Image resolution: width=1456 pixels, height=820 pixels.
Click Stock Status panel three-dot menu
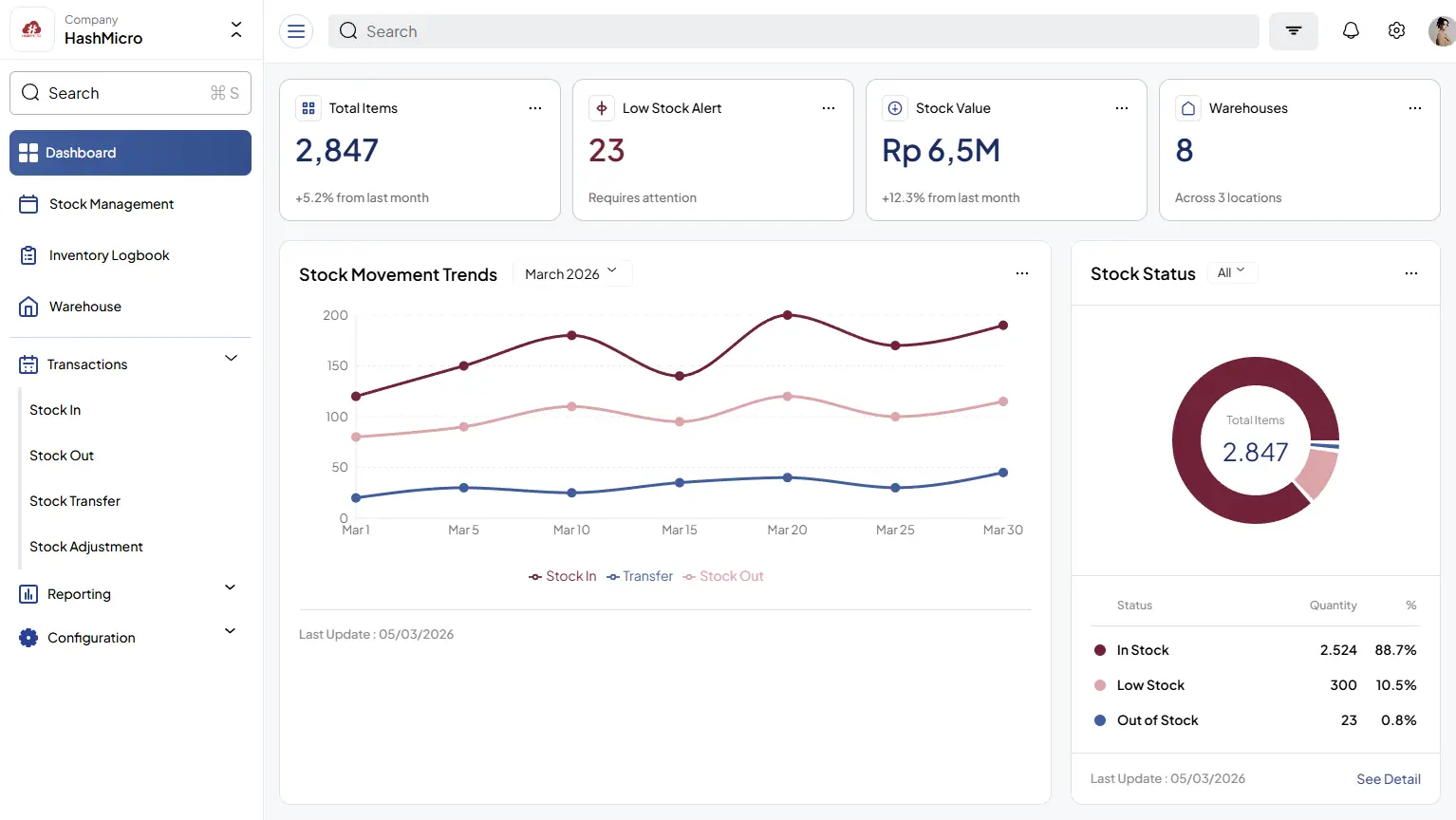tap(1411, 273)
